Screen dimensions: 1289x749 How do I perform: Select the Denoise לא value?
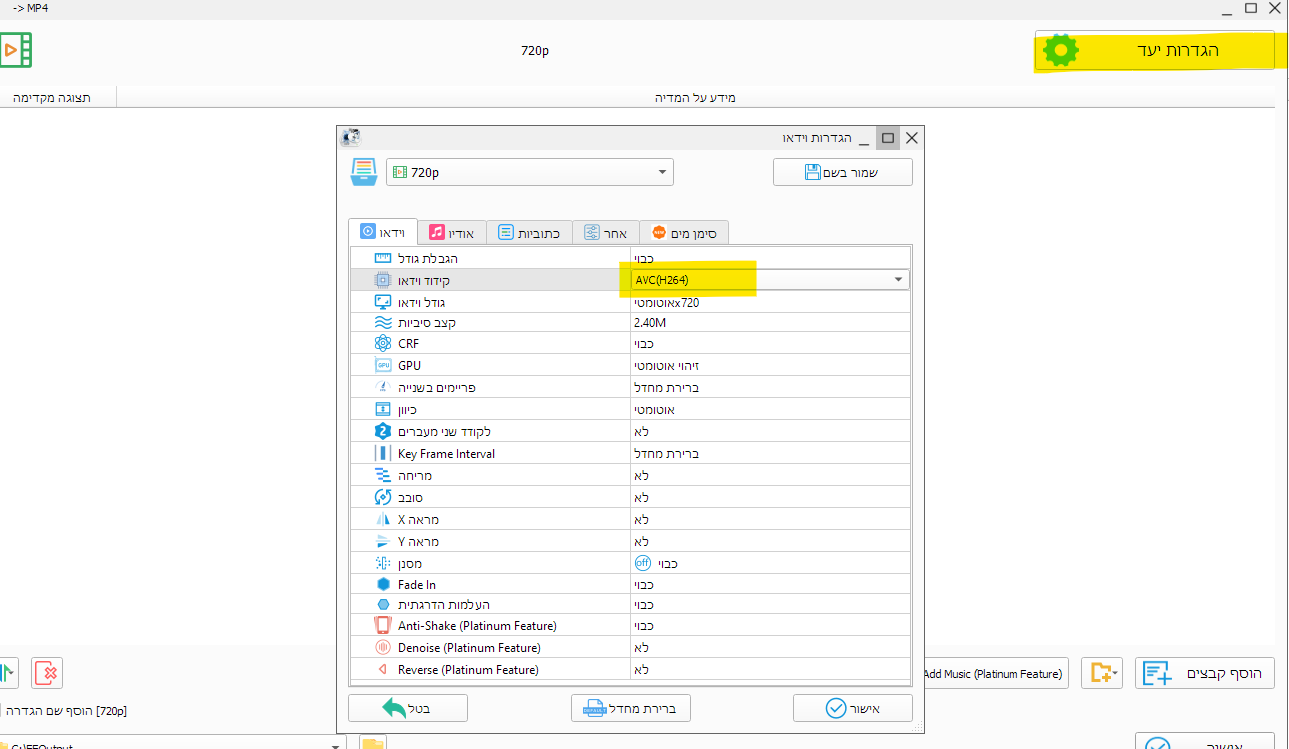pyautogui.click(x=770, y=648)
